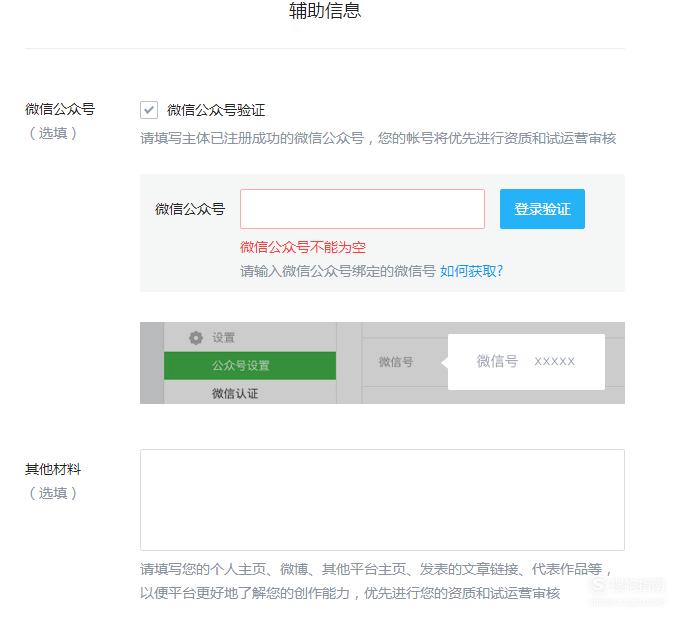The width and height of the screenshot is (689, 631).
Task: Click the 登录验证 button
Action: (542, 209)
